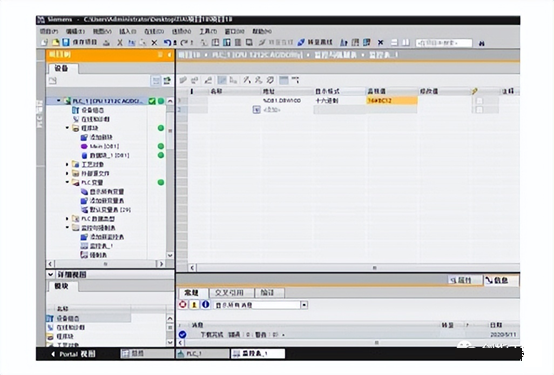554x375 pixels.
Task: Click the display format cell 十六进制
Action: tap(339, 101)
